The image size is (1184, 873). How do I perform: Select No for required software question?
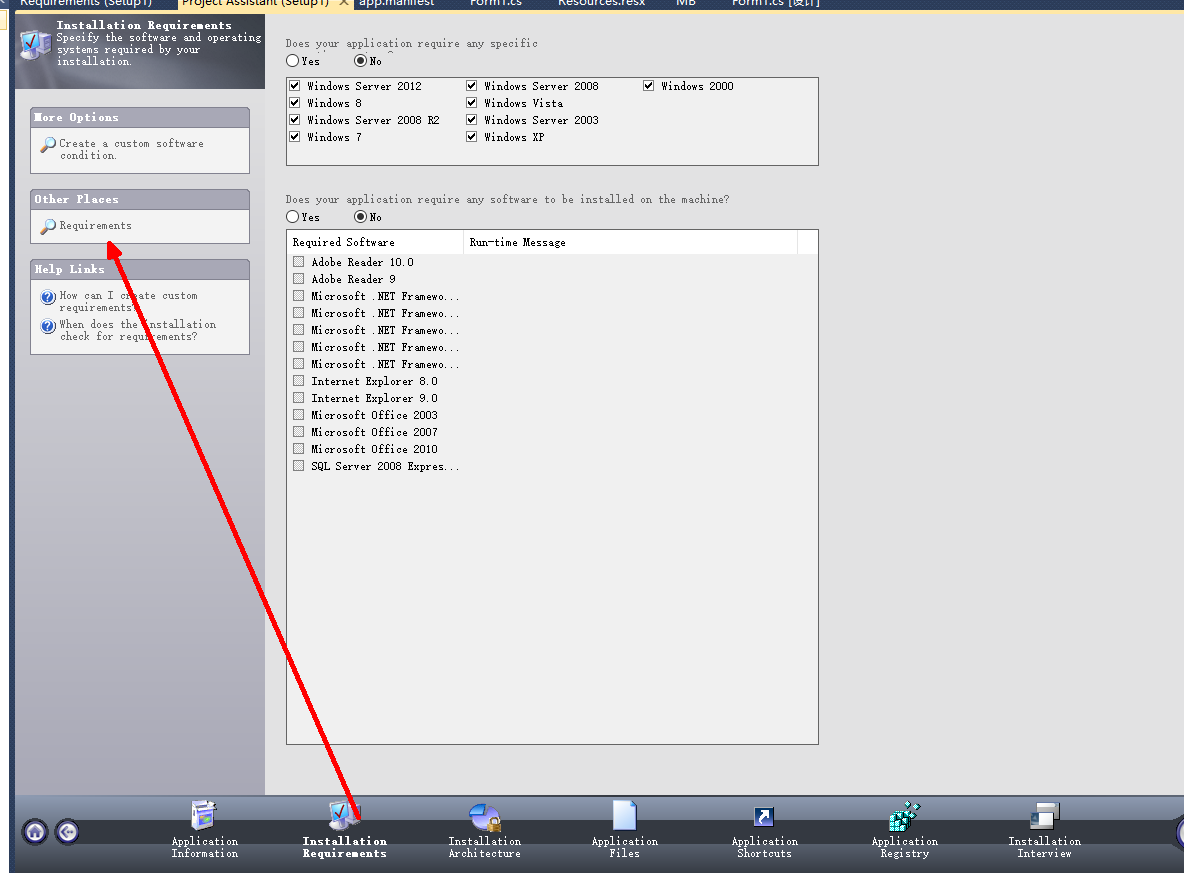pos(360,217)
